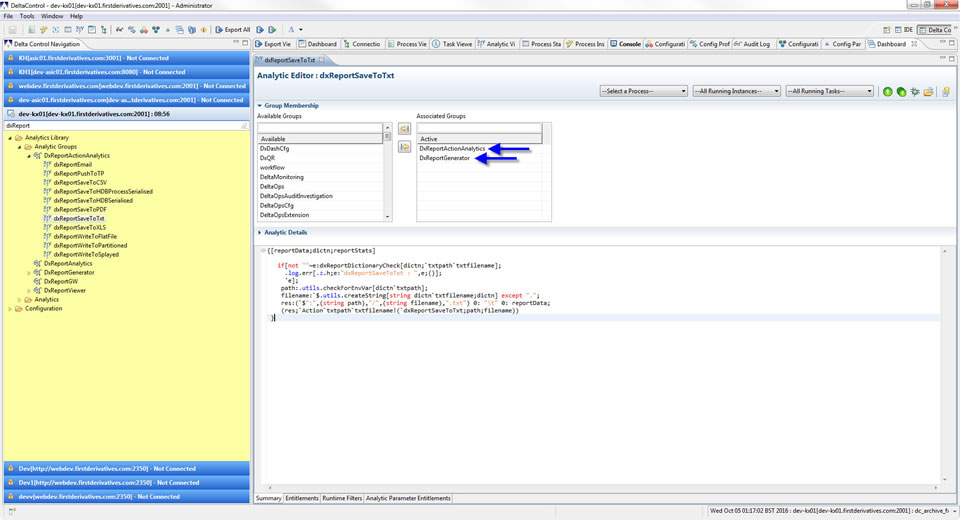
Task: Click the orange info circle toolbar icon
Action: click(x=204, y=29)
